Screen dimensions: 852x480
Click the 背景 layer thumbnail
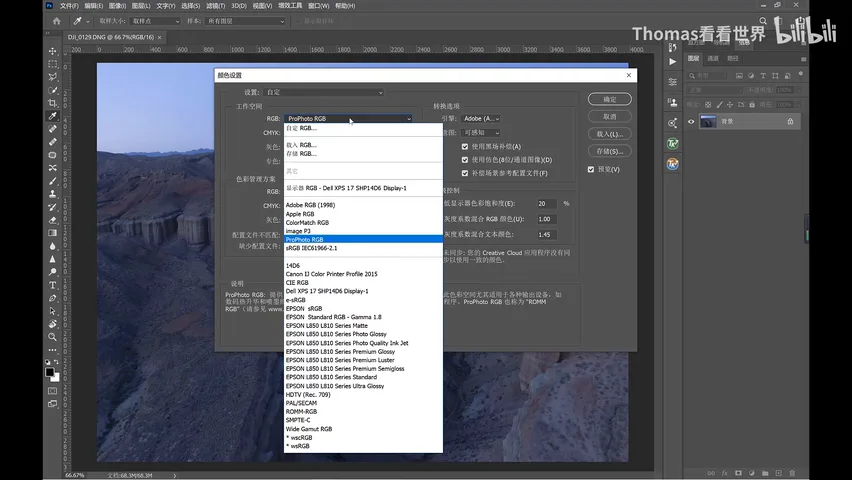coord(707,121)
